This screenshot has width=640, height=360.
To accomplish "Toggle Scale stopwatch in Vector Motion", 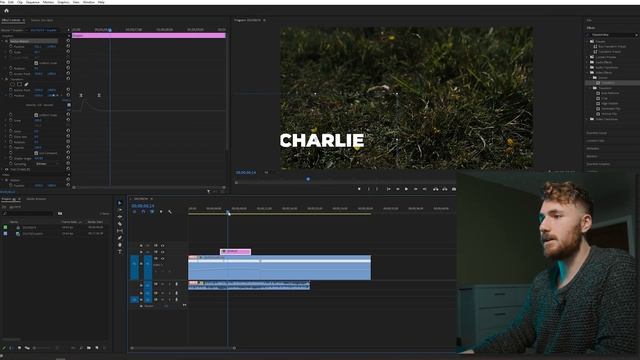I will (x=11, y=52).
